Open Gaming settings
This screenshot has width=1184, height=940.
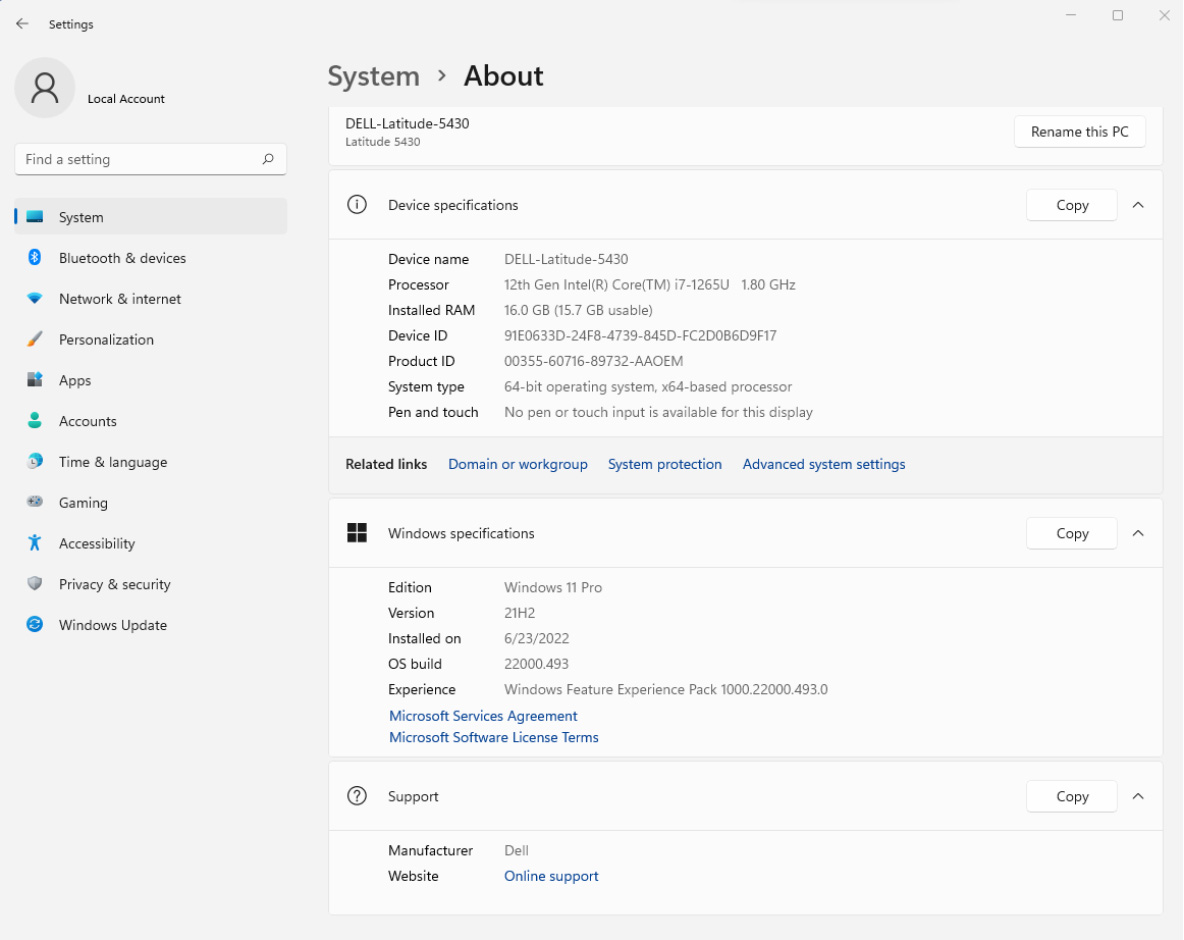click(x=150, y=503)
